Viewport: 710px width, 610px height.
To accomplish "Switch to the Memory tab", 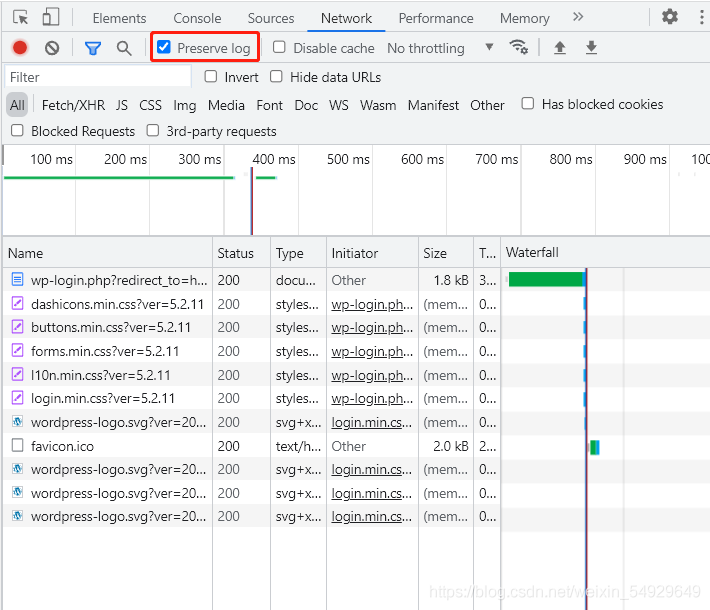I will pyautogui.click(x=524, y=18).
